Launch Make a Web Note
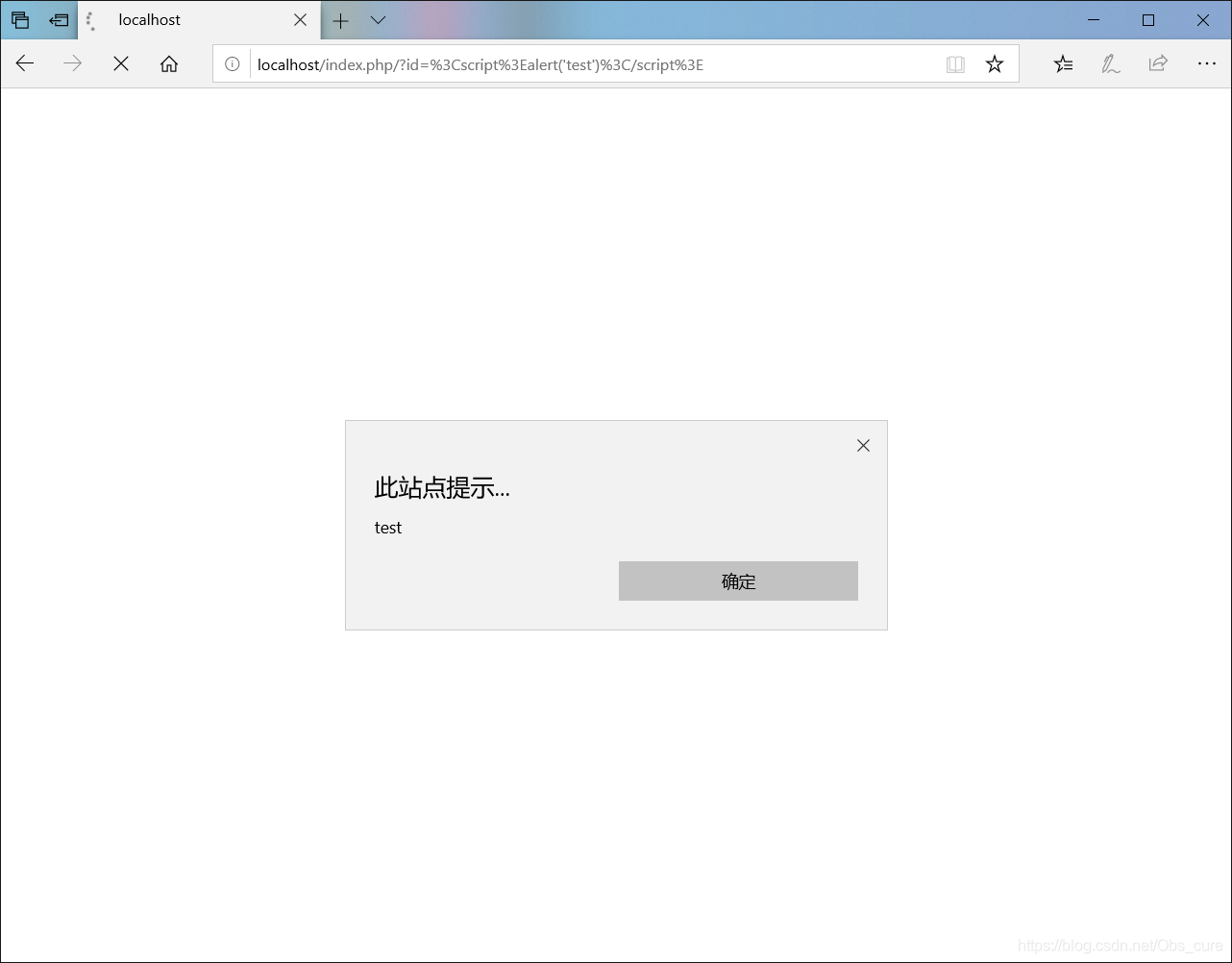This screenshot has height=963, width=1232. click(x=1110, y=63)
